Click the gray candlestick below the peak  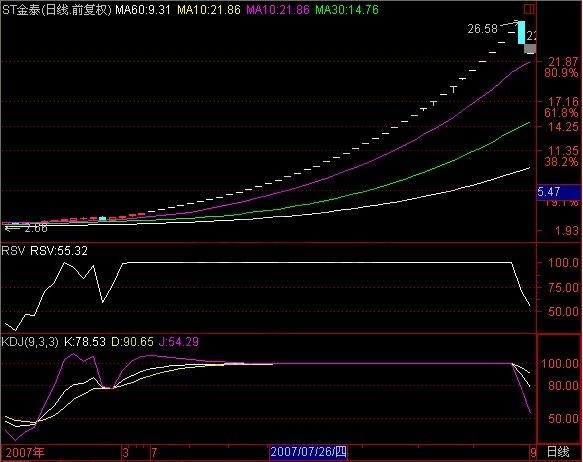(530, 48)
